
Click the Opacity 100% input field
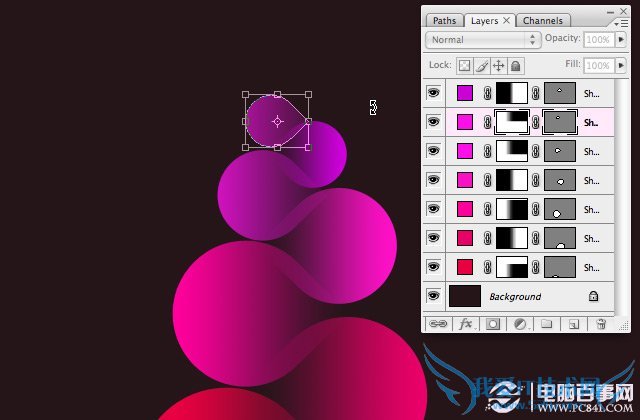pyautogui.click(x=598, y=40)
